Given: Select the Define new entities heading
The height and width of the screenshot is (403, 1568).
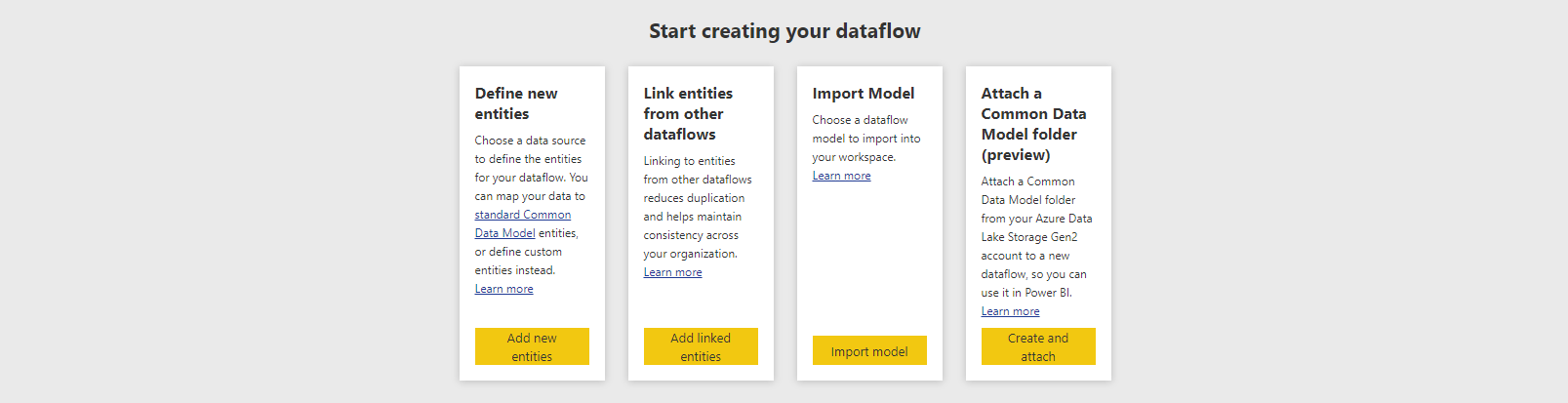Looking at the screenshot, I should pyautogui.click(x=516, y=103).
